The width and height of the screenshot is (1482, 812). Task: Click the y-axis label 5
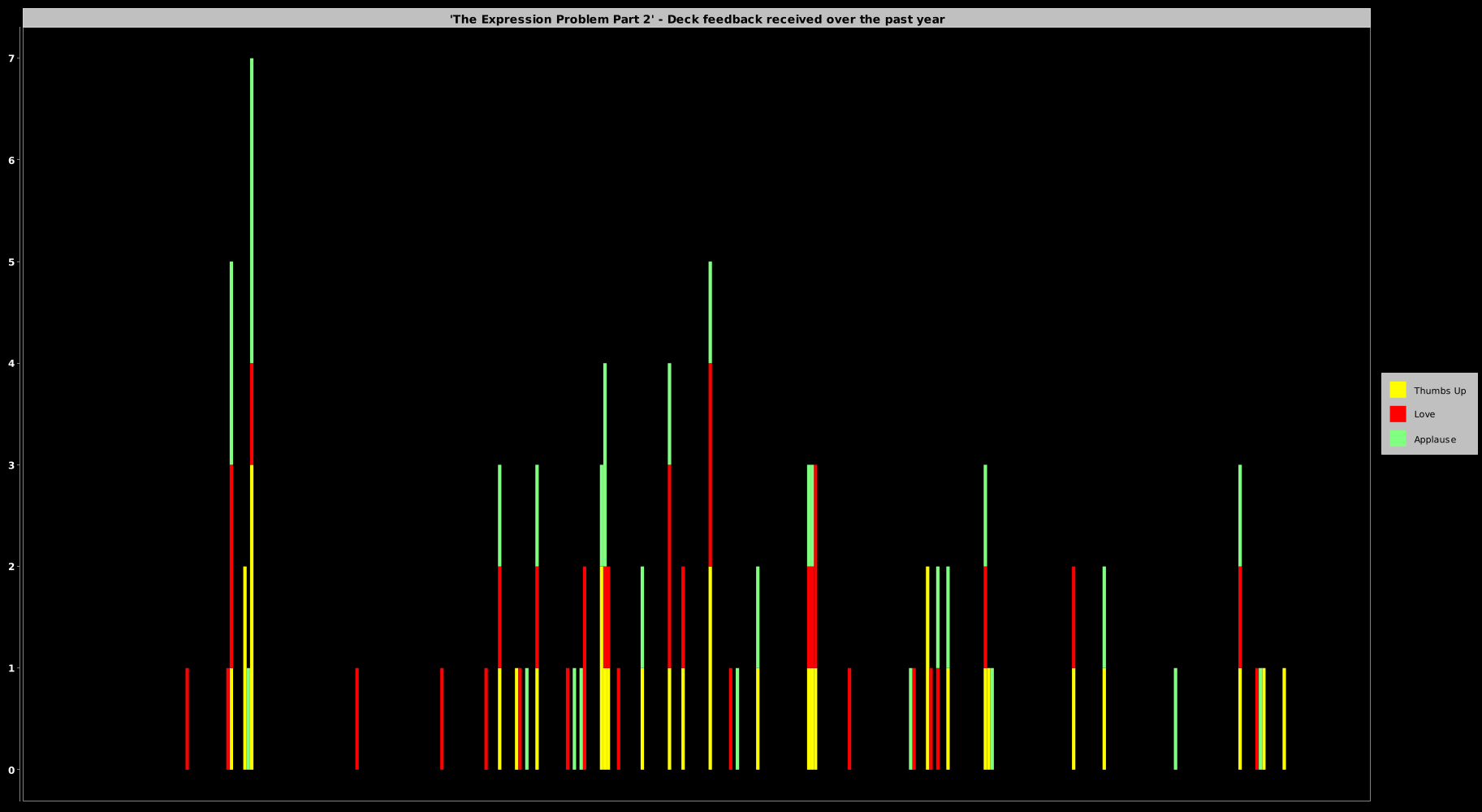click(x=12, y=261)
